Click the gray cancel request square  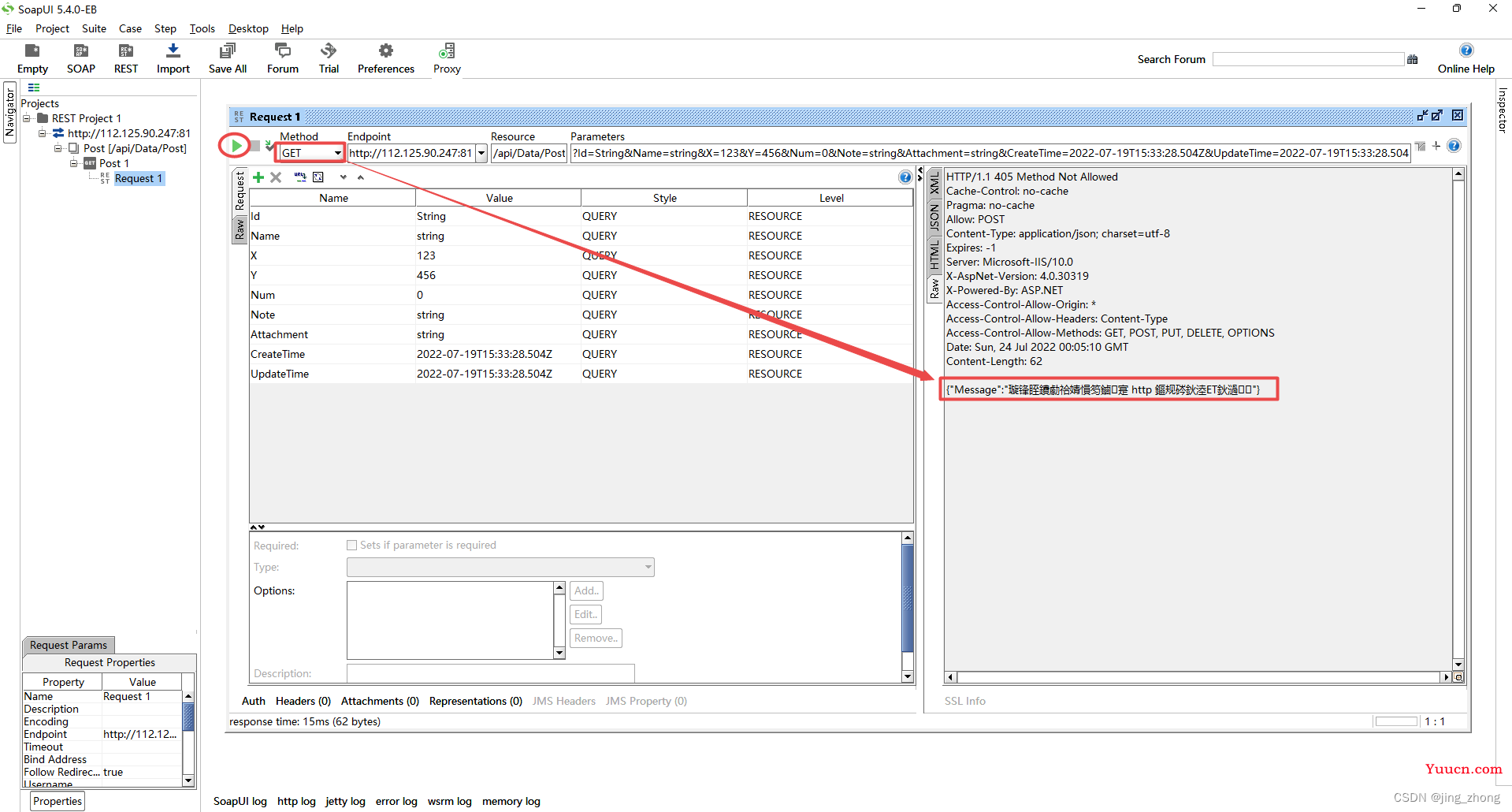[255, 146]
